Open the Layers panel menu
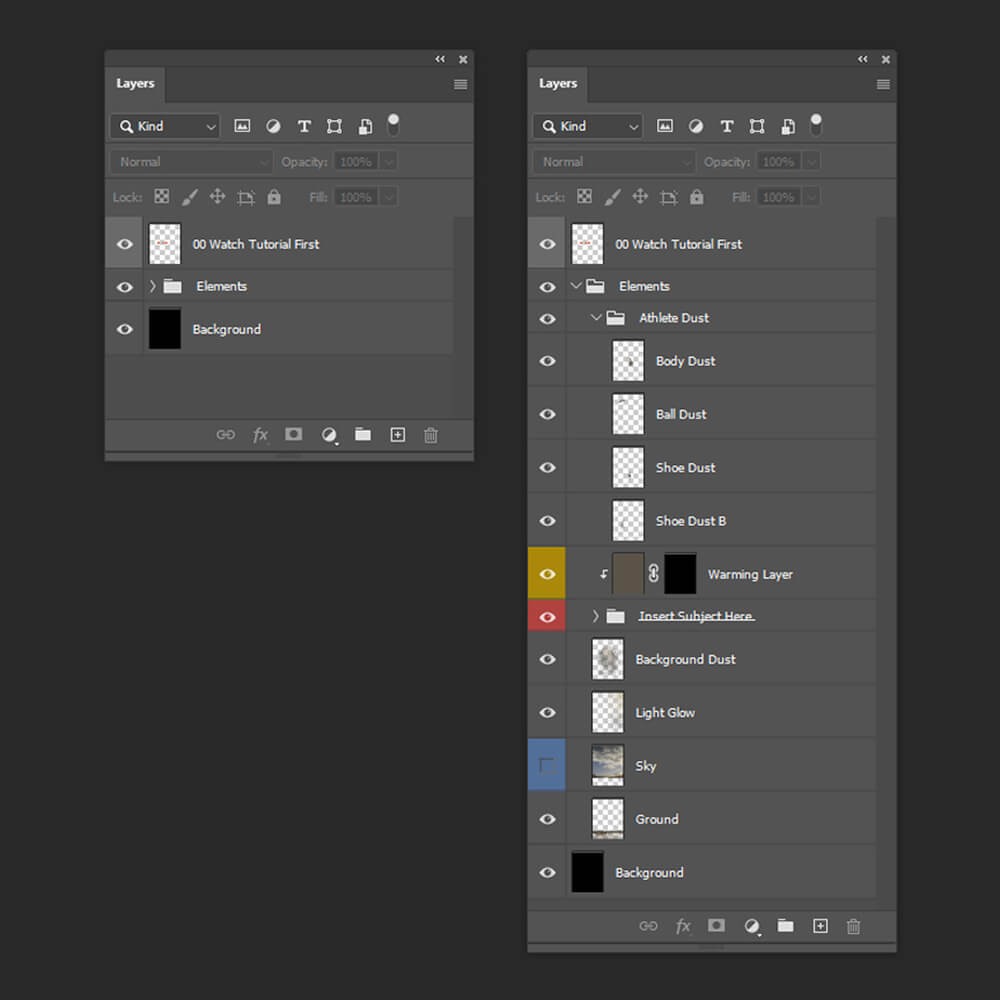This screenshot has width=1000, height=1000. pyautogui.click(x=883, y=85)
